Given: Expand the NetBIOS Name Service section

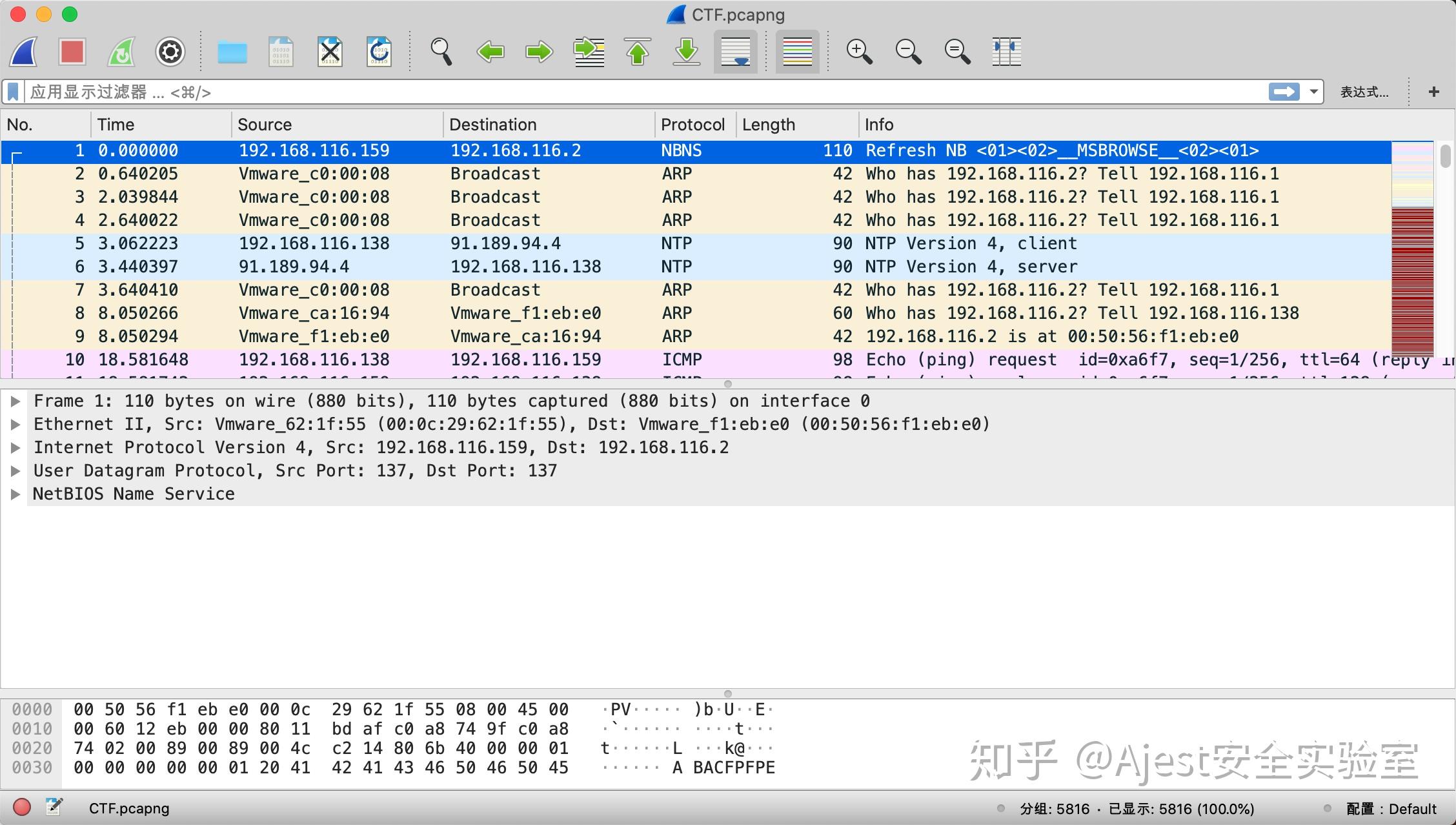Looking at the screenshot, I should 15,494.
